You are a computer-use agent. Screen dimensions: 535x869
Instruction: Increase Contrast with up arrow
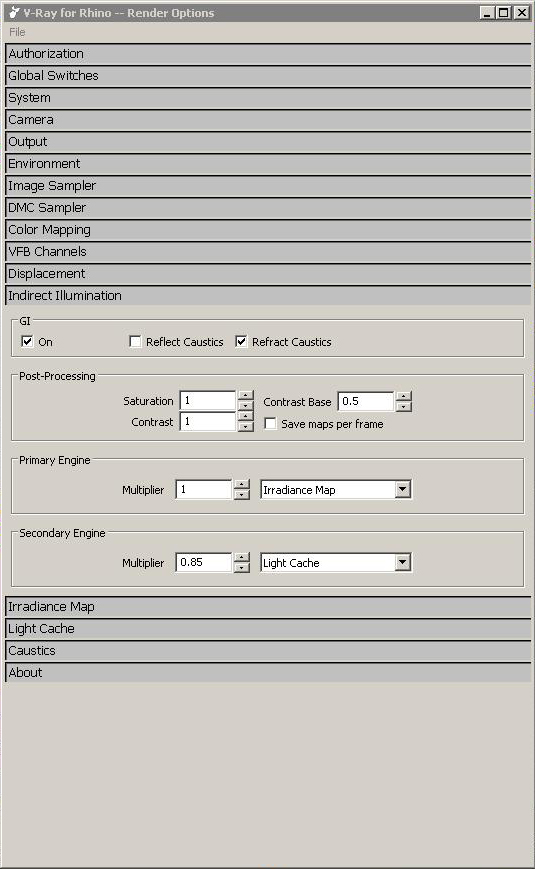click(245, 416)
